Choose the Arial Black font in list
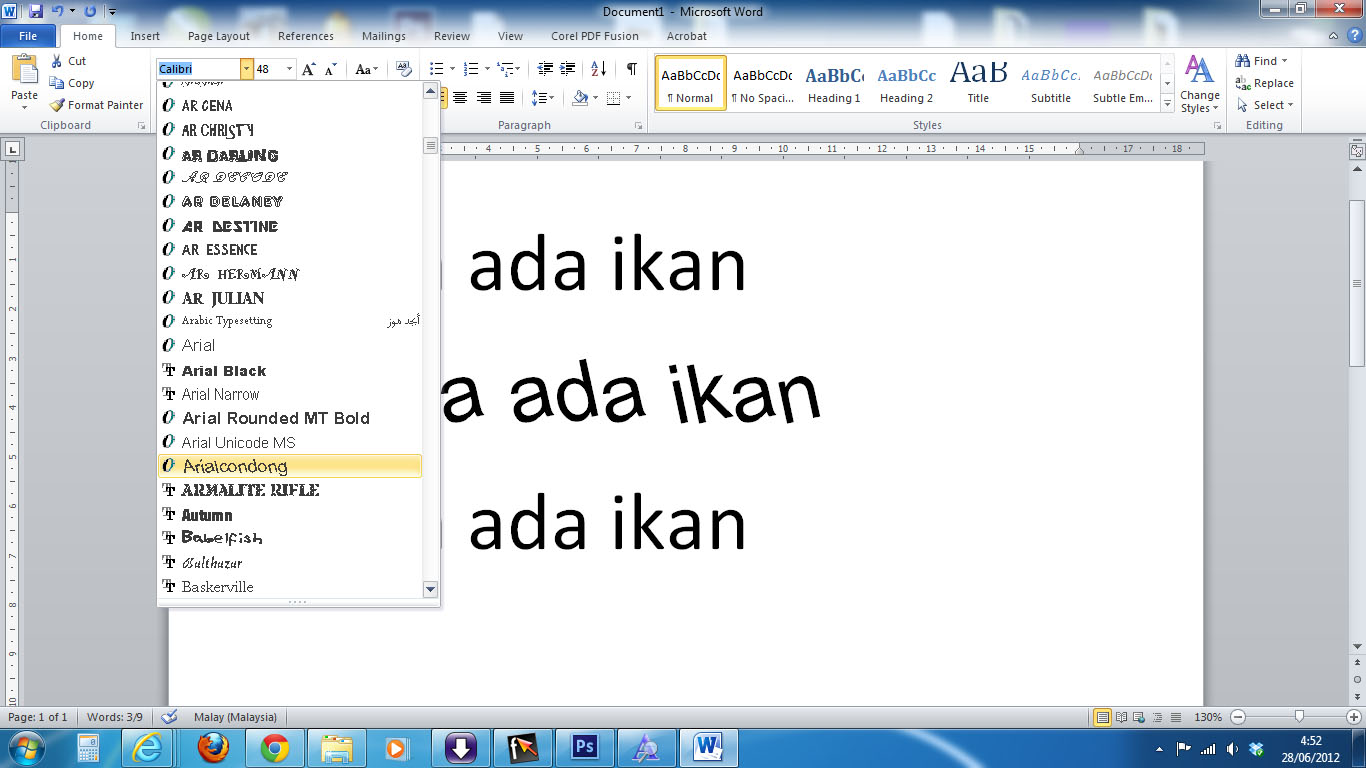Screen dimensions: 1366x768 [x=290, y=370]
